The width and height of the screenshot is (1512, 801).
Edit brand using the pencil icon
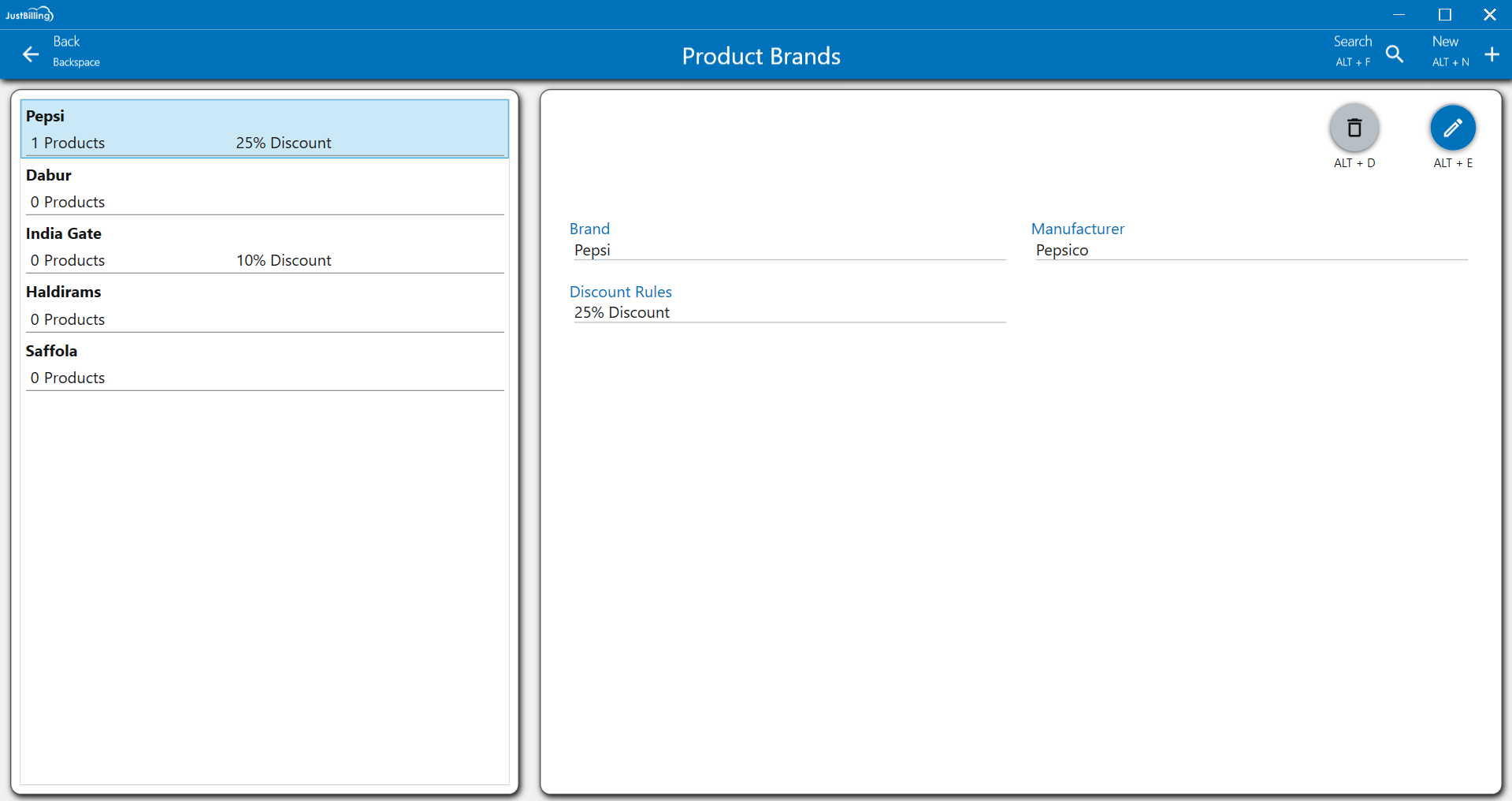(x=1452, y=129)
